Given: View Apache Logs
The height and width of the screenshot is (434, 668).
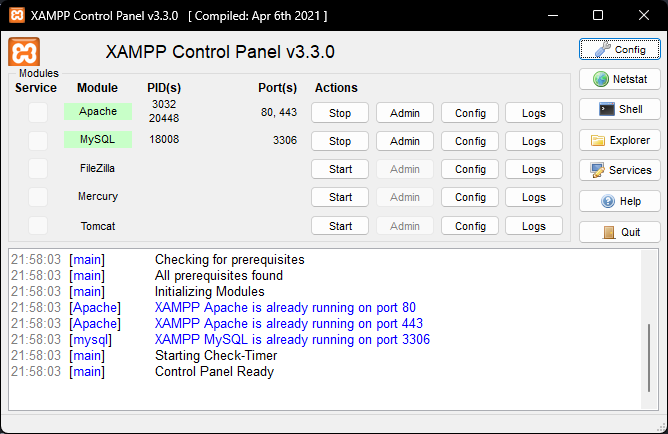Looking at the screenshot, I should tap(534, 113).
